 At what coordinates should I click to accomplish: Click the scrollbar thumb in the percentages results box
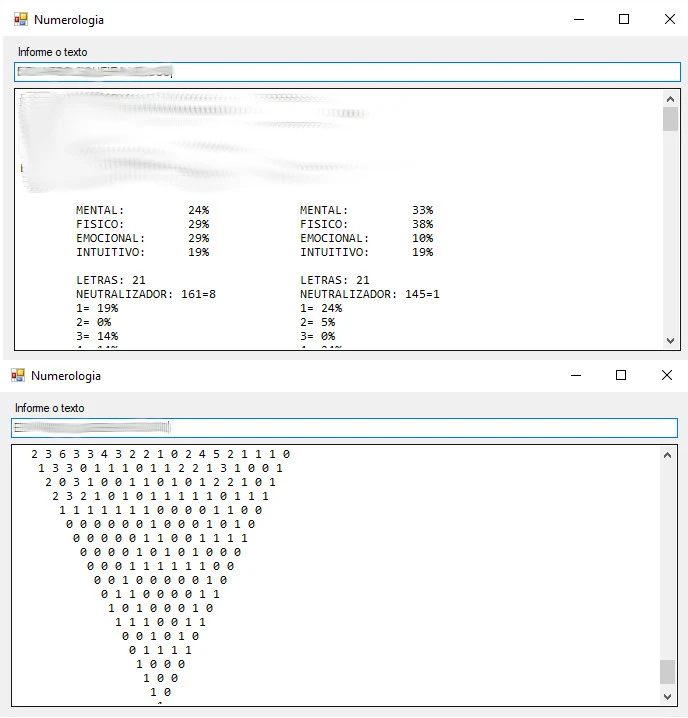(670, 119)
